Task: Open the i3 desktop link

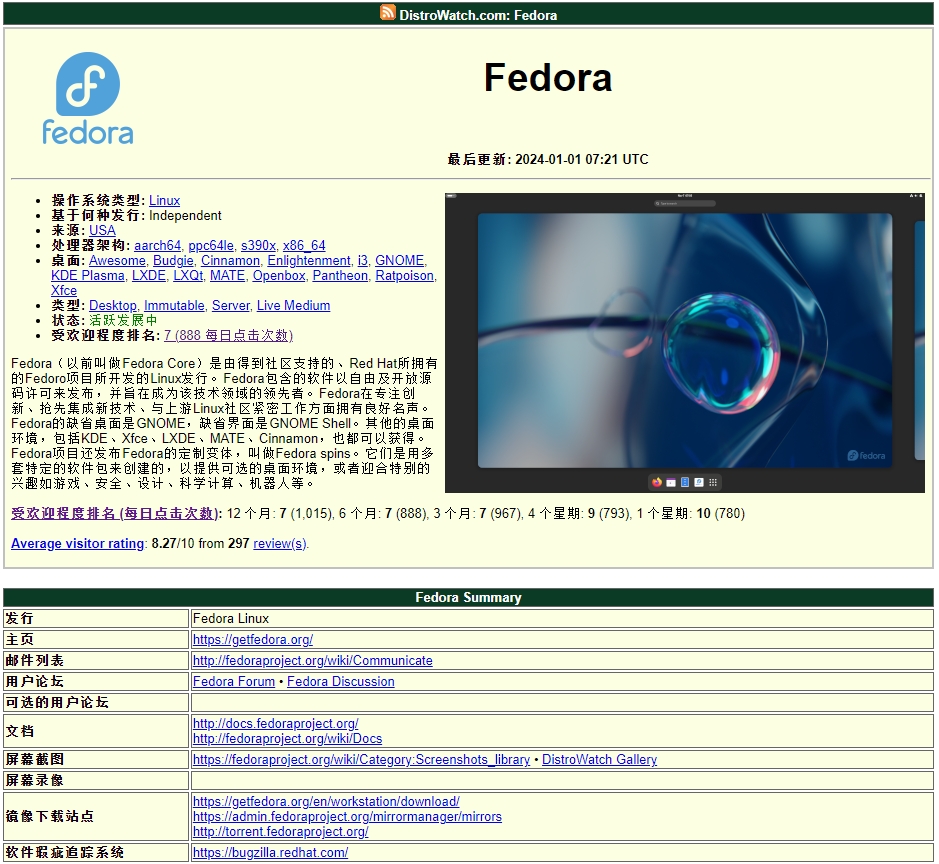Action: [x=363, y=260]
